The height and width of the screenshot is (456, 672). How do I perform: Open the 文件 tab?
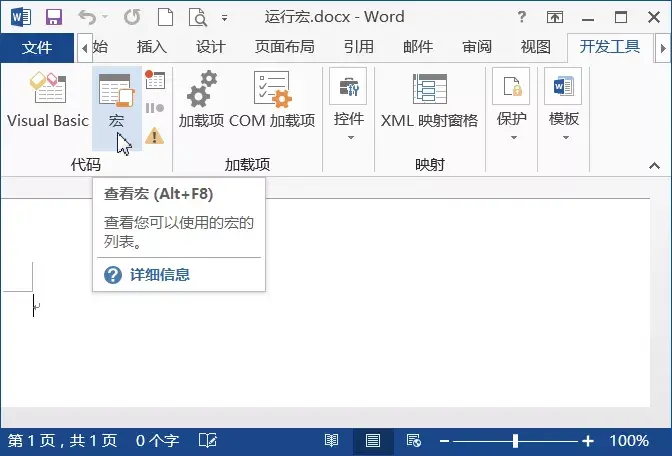pos(37,47)
